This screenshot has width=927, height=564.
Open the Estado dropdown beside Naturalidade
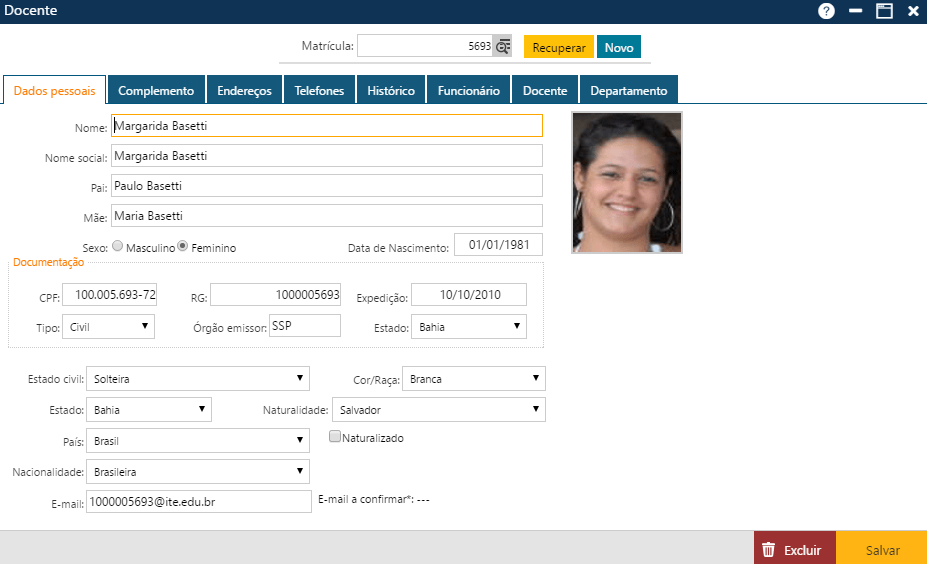[x=149, y=409]
